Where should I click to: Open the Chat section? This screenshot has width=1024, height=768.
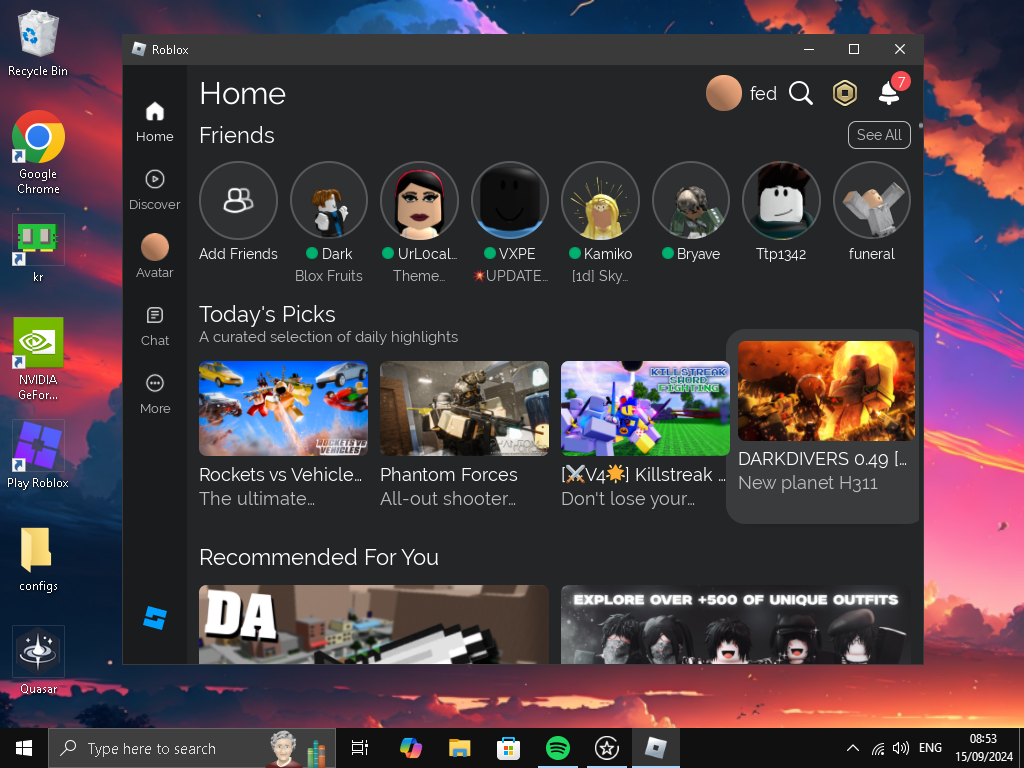tap(155, 327)
